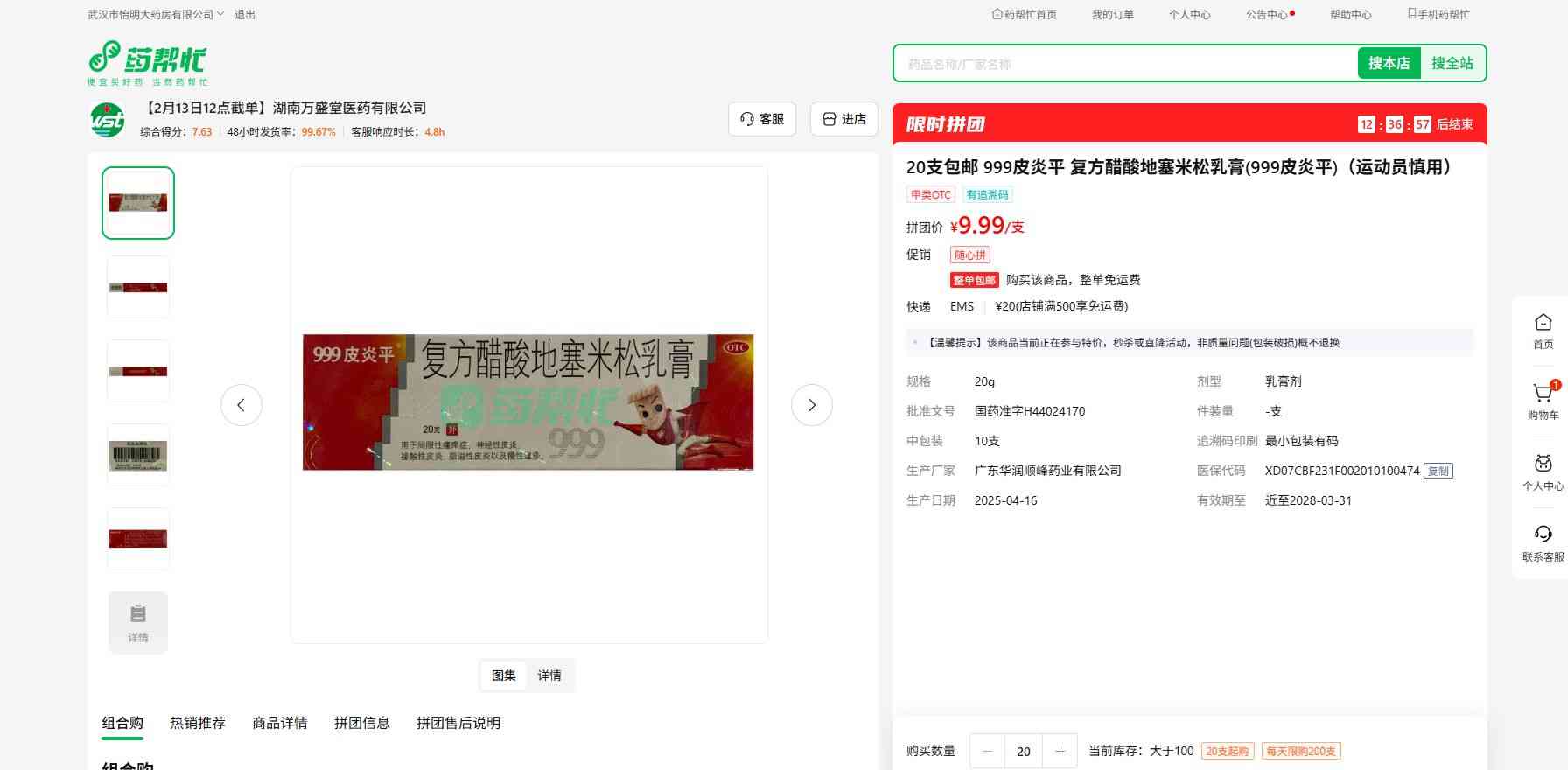Copy the medical insurance code with 复制
The width and height of the screenshot is (1568, 770).
pyautogui.click(x=1438, y=471)
